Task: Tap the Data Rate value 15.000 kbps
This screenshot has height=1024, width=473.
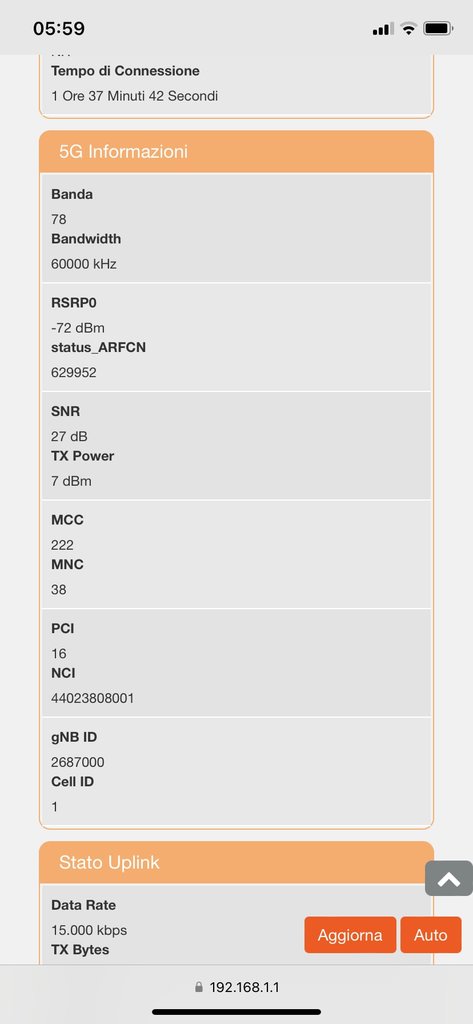Action: pyautogui.click(x=89, y=930)
